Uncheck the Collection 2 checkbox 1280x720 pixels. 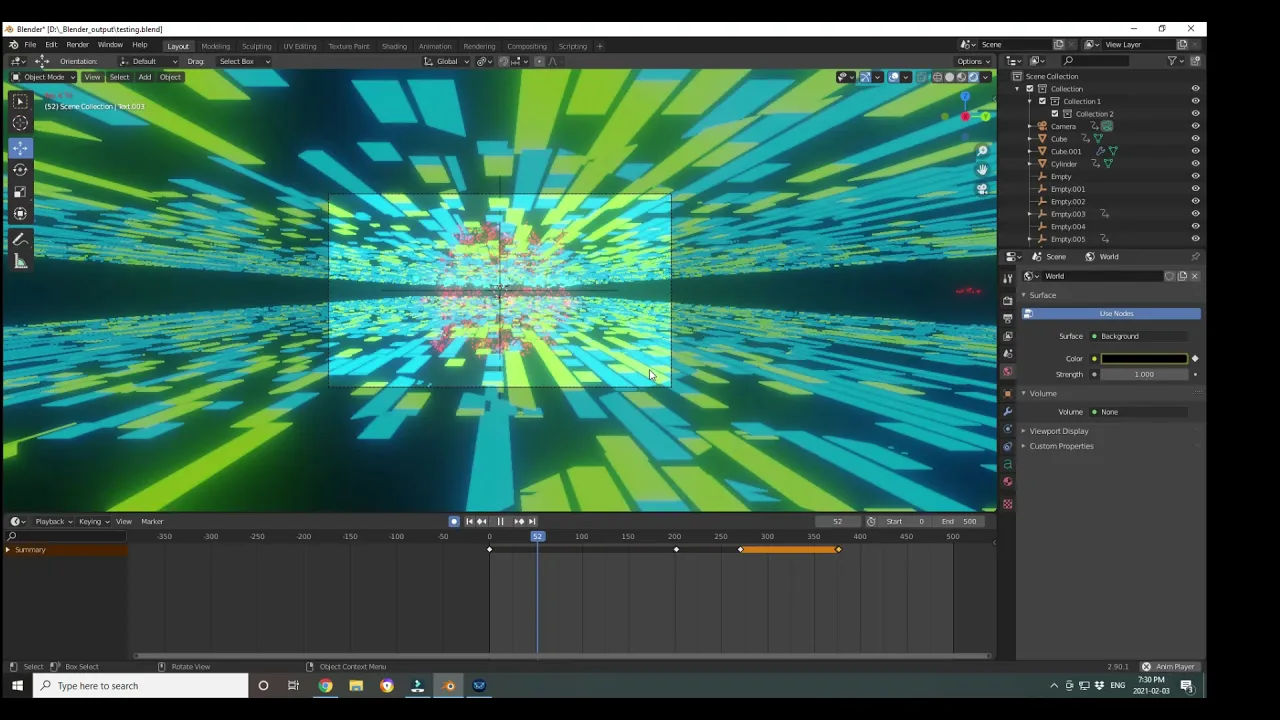(1054, 114)
